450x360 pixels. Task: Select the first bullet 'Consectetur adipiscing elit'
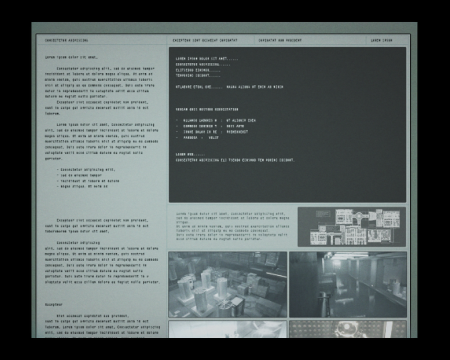[x=86, y=170]
